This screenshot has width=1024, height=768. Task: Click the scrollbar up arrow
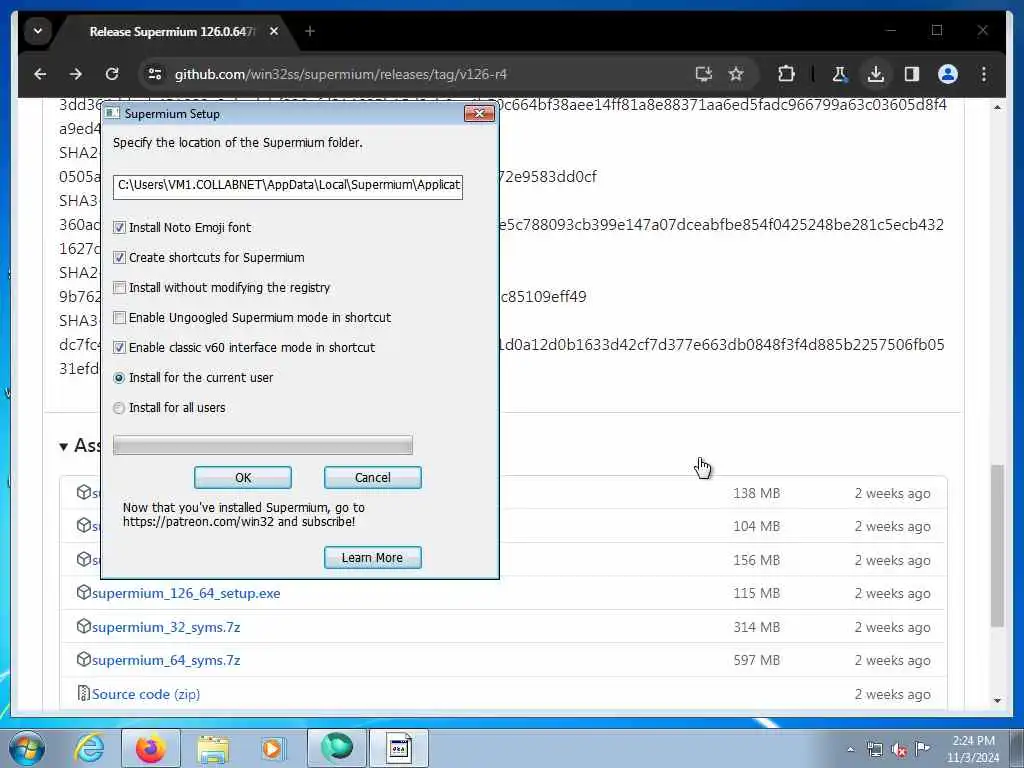tap(997, 106)
